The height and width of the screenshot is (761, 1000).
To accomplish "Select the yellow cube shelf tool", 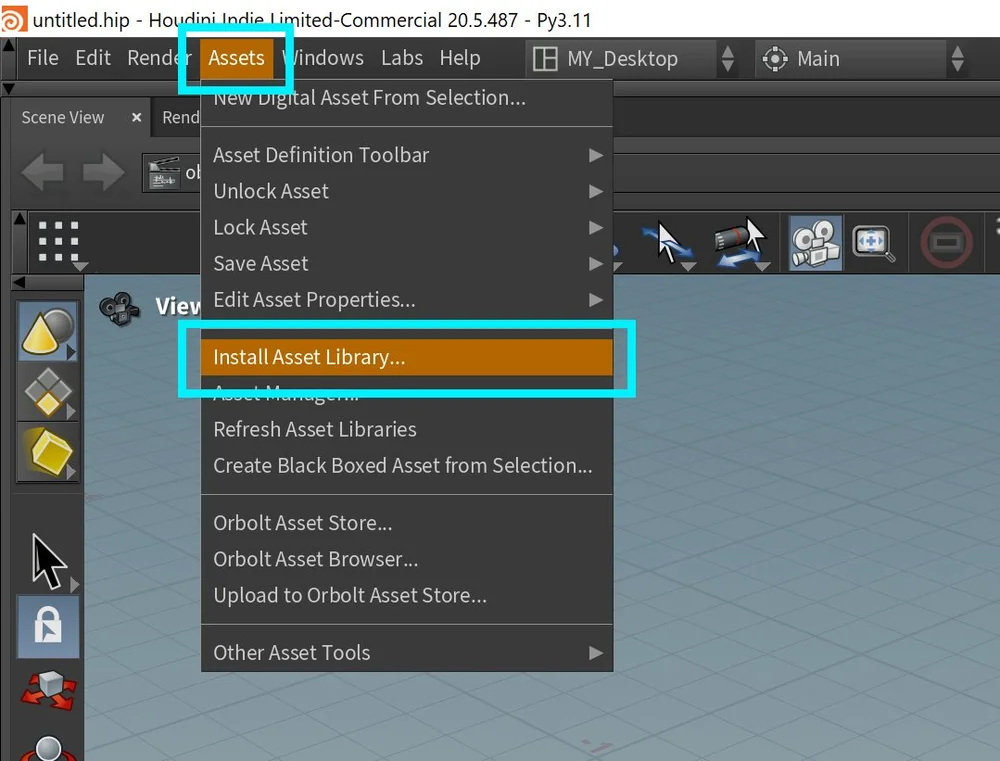I will [x=48, y=452].
